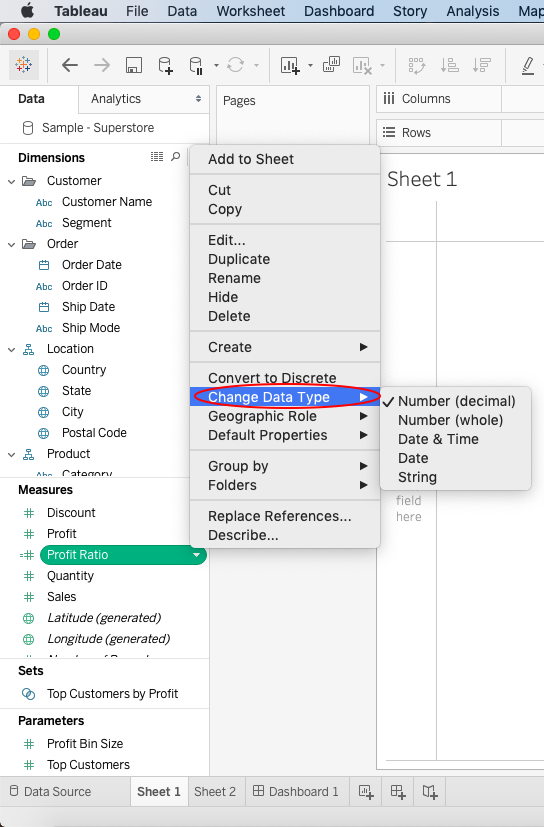Click the search magnifier in Dimensions
The width and height of the screenshot is (544, 827).
tap(176, 157)
